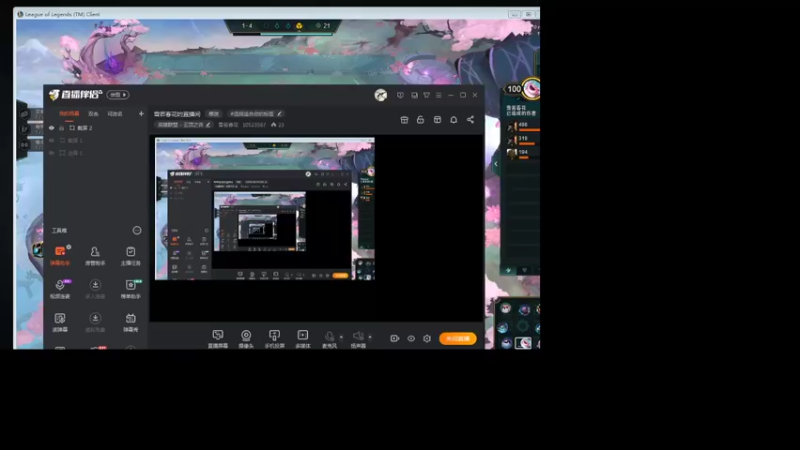The image size is (800, 450).
Task: Open the 房管助手 tool
Action: [x=95, y=256]
